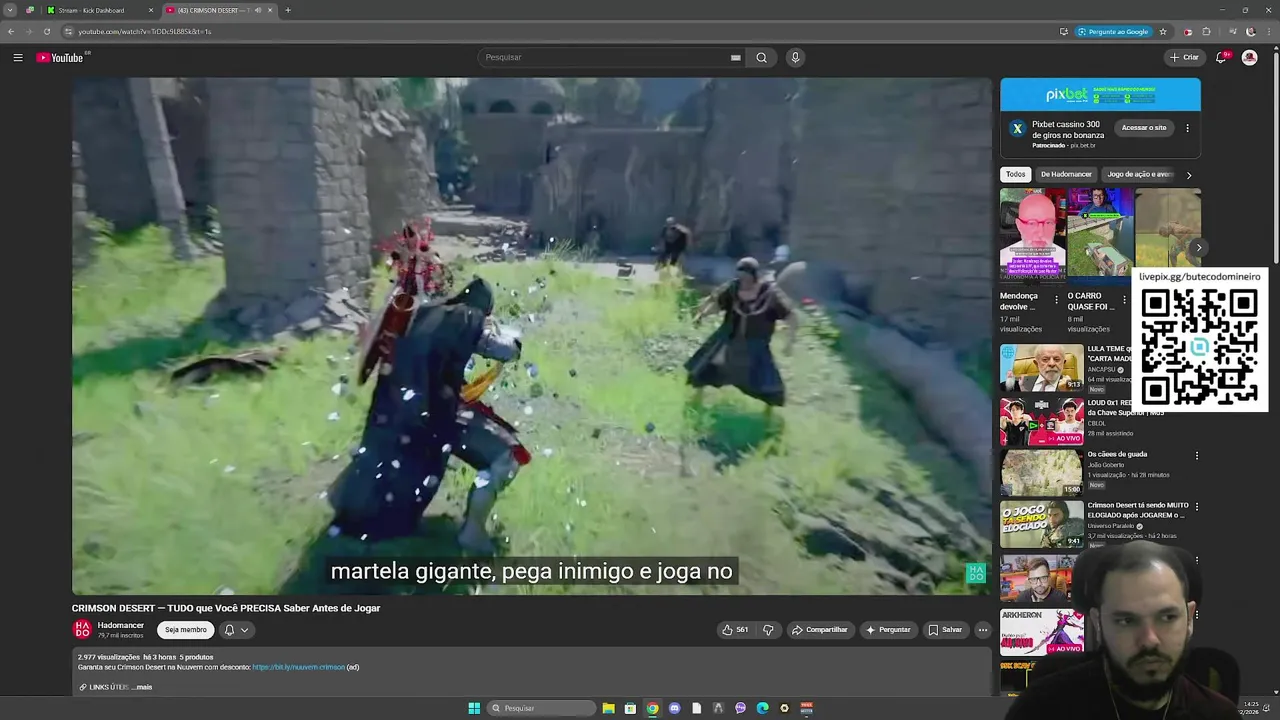1280x720 pixels.
Task: Open Discord from the taskbar
Action: click(674, 708)
